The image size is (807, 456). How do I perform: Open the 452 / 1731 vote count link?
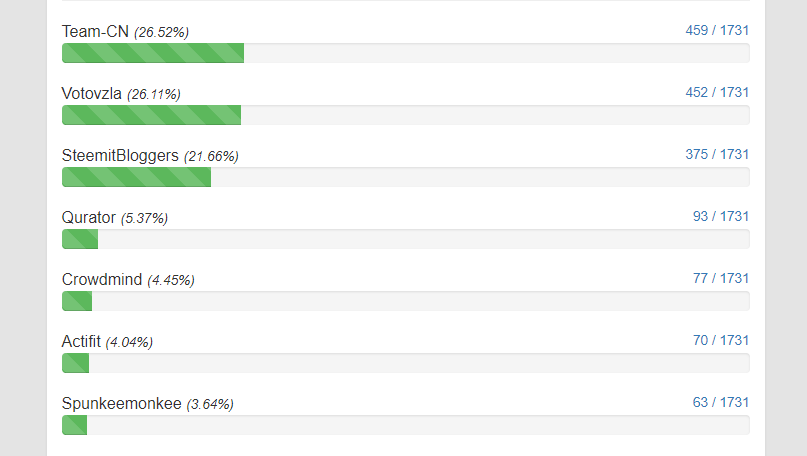717,92
